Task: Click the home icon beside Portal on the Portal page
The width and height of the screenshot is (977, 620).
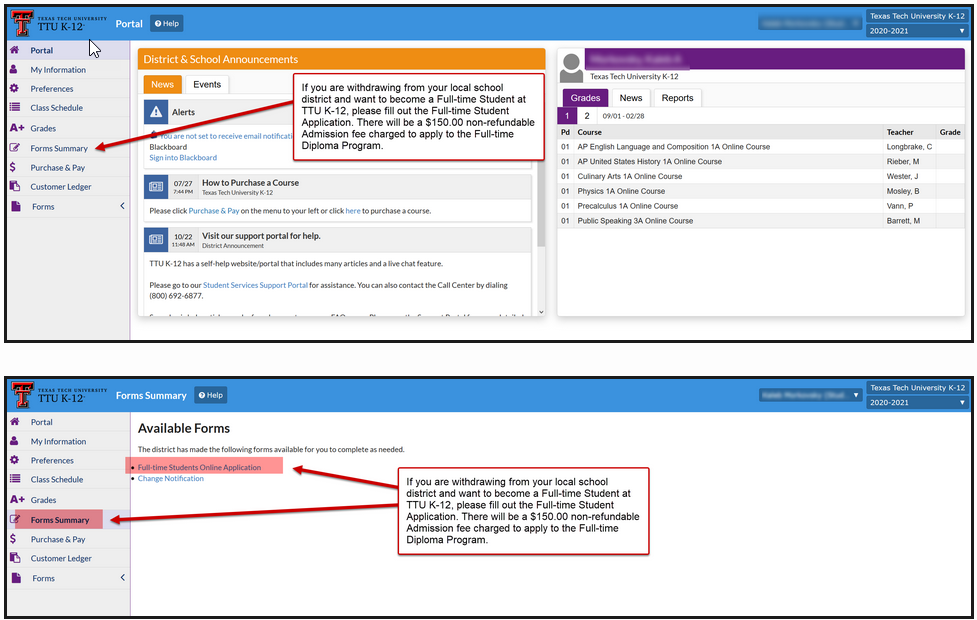Action: point(14,50)
